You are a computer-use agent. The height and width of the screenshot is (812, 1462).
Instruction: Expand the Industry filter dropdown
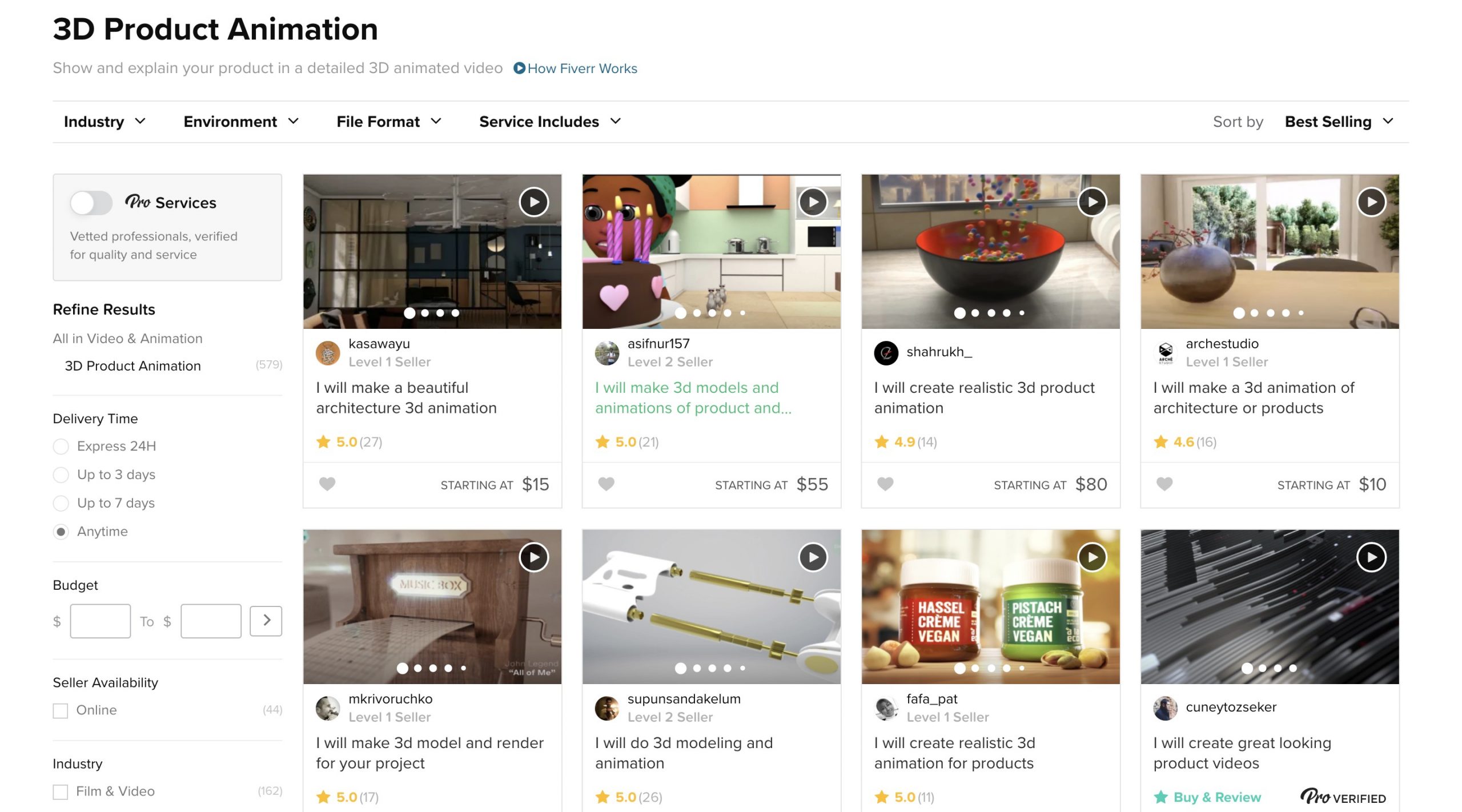click(x=105, y=122)
